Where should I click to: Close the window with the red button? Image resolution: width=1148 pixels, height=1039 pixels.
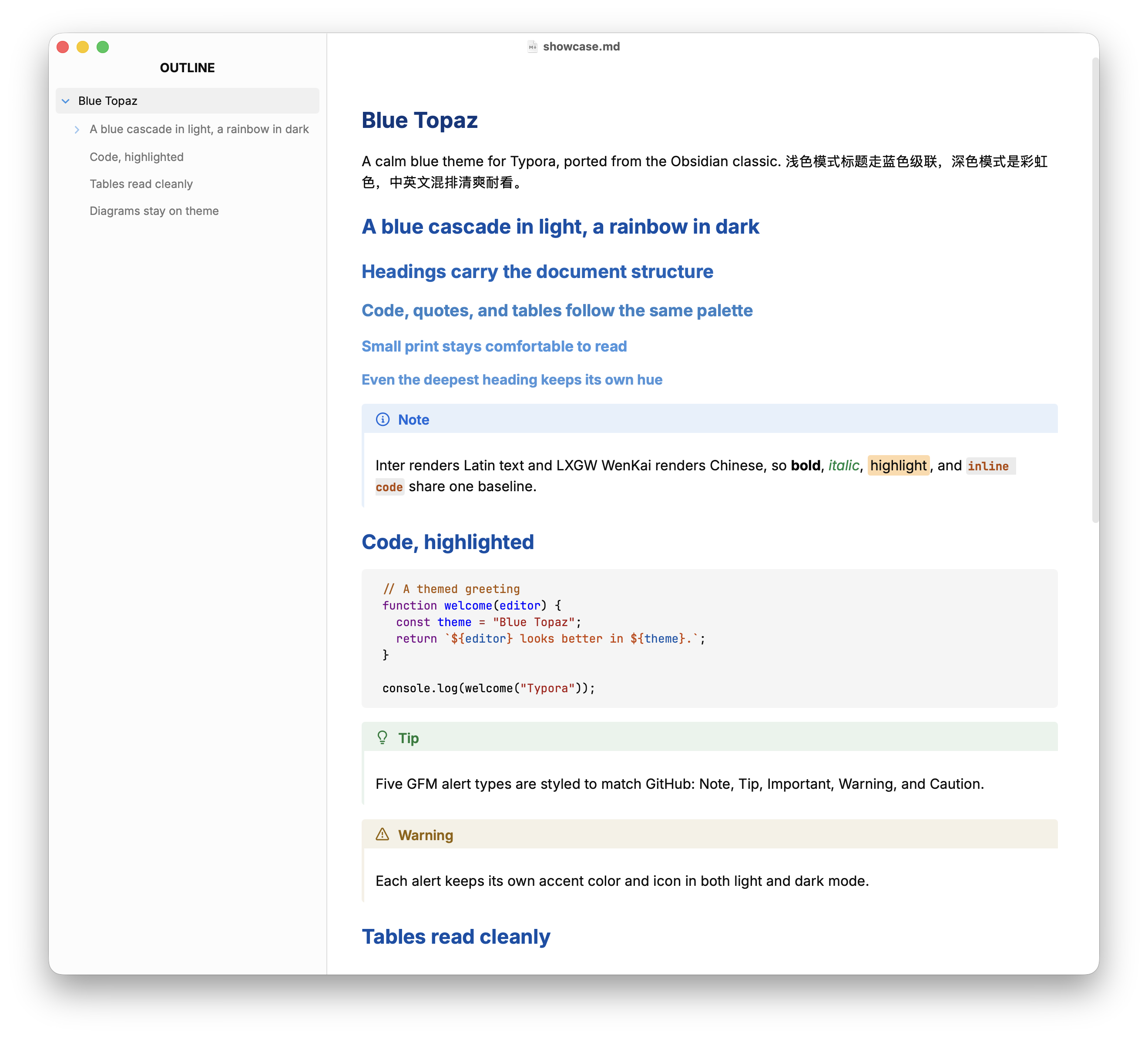63,47
